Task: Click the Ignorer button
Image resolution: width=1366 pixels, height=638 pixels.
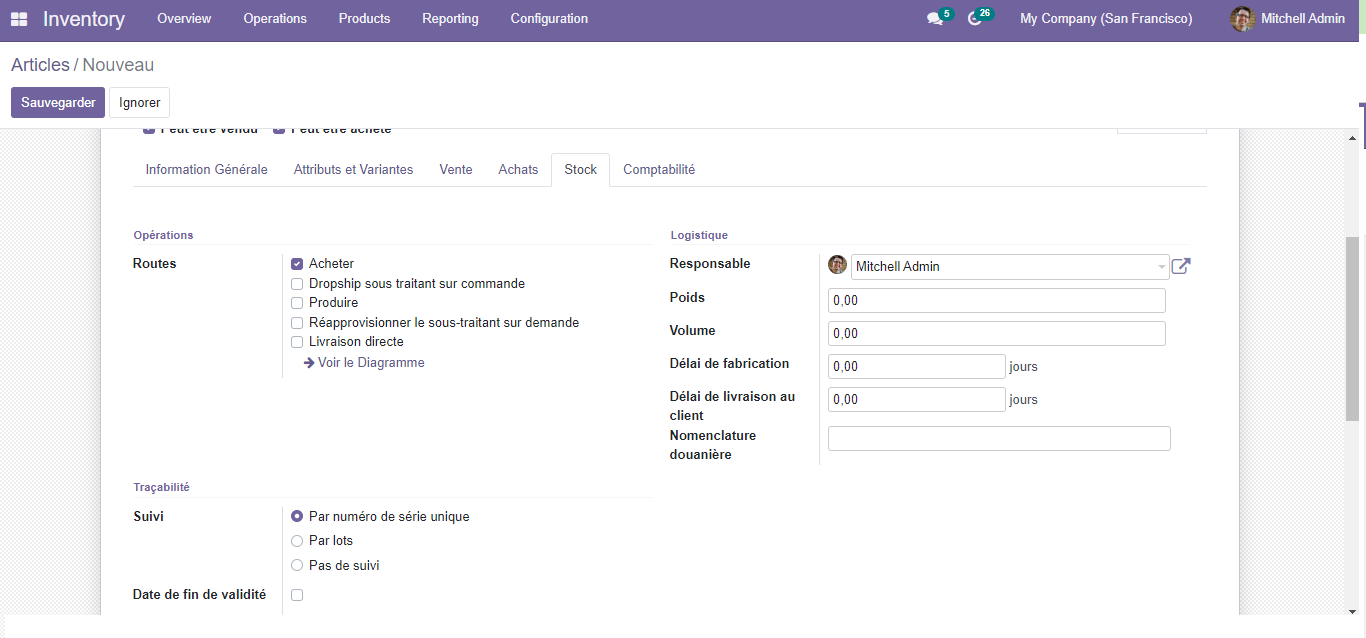Action: click(139, 103)
